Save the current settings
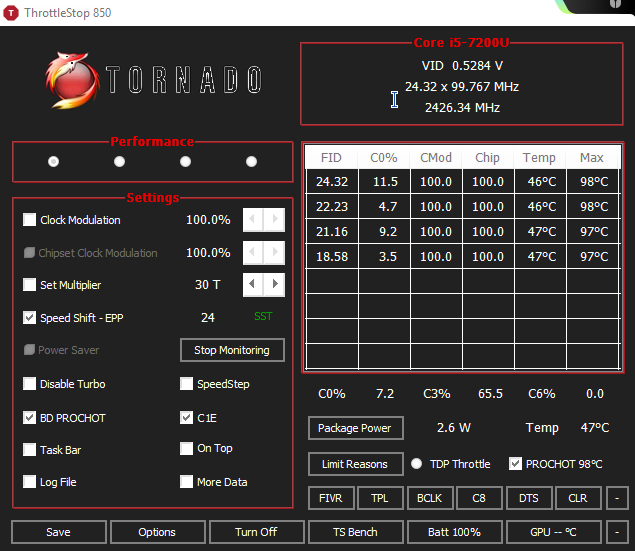This screenshot has width=635, height=551. click(x=59, y=532)
